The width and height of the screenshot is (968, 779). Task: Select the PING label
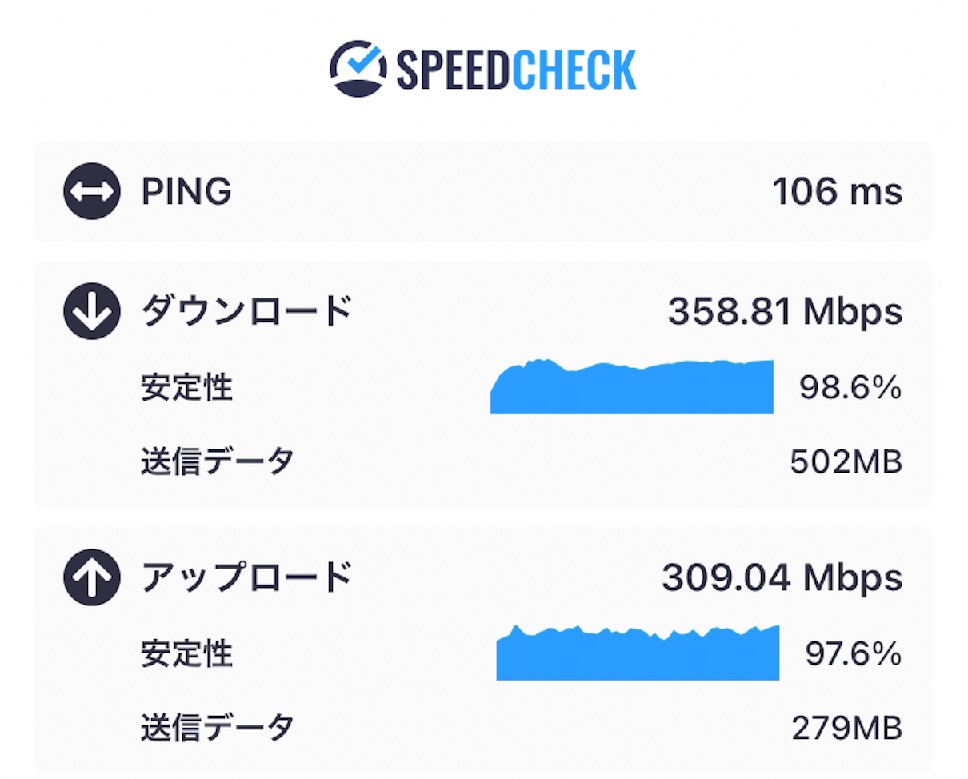click(x=186, y=191)
